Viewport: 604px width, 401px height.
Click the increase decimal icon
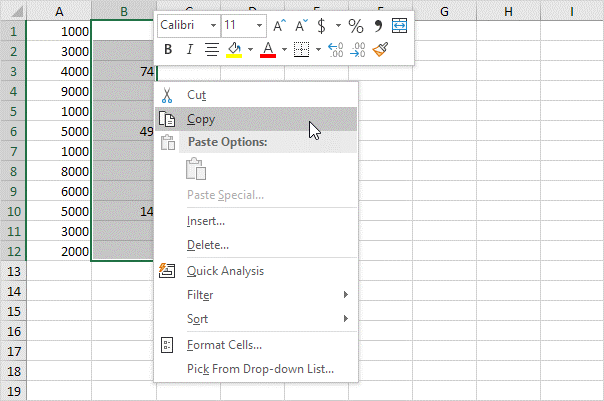point(335,49)
